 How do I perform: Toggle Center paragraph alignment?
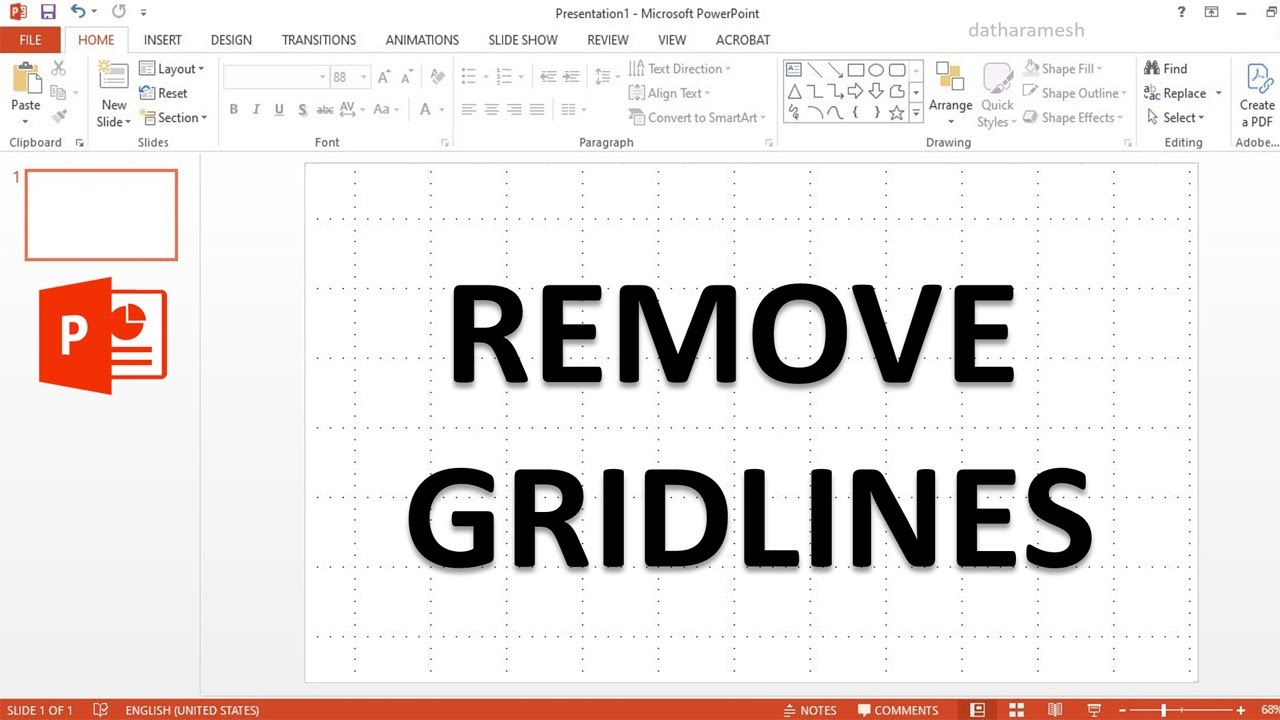[x=492, y=110]
